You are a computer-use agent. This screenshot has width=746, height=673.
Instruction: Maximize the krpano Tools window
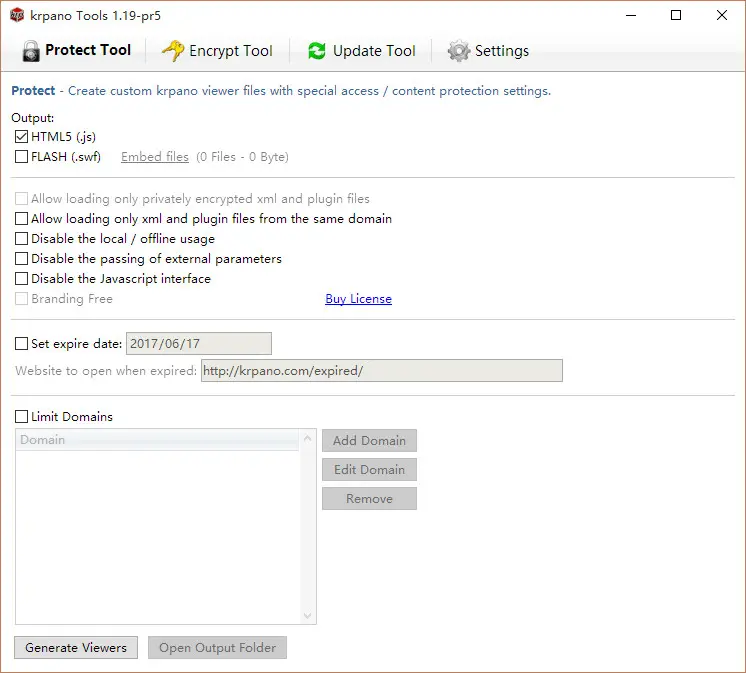(676, 15)
